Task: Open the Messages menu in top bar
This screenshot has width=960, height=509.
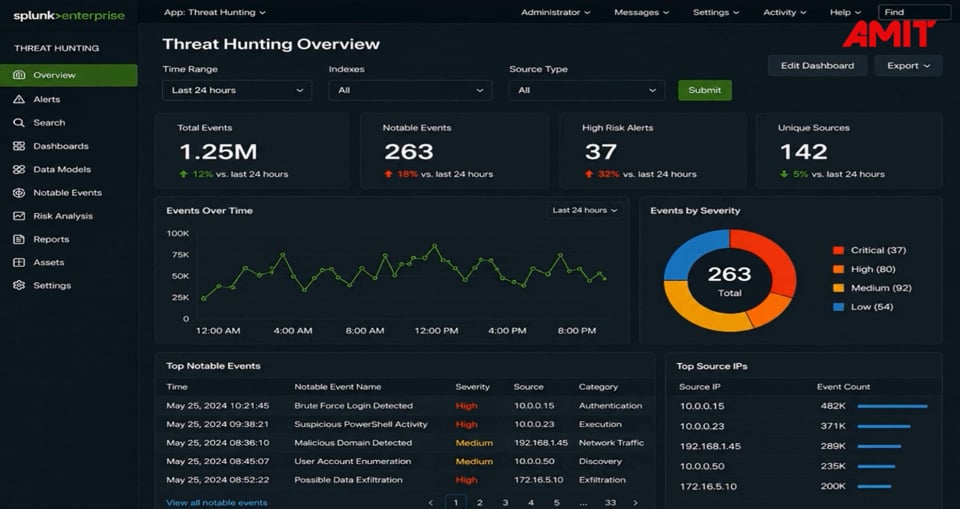Action: click(642, 12)
